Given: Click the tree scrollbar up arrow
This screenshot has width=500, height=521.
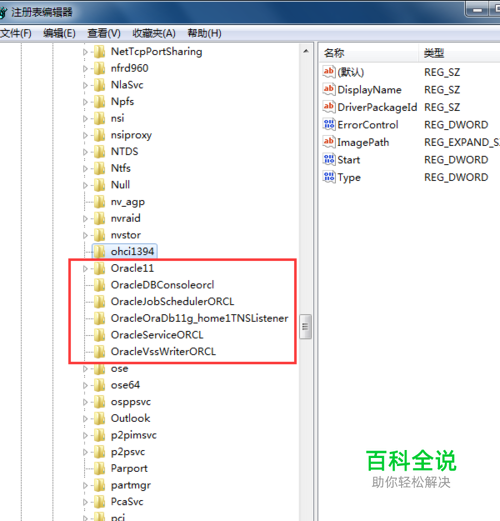Looking at the screenshot, I should [x=306, y=51].
